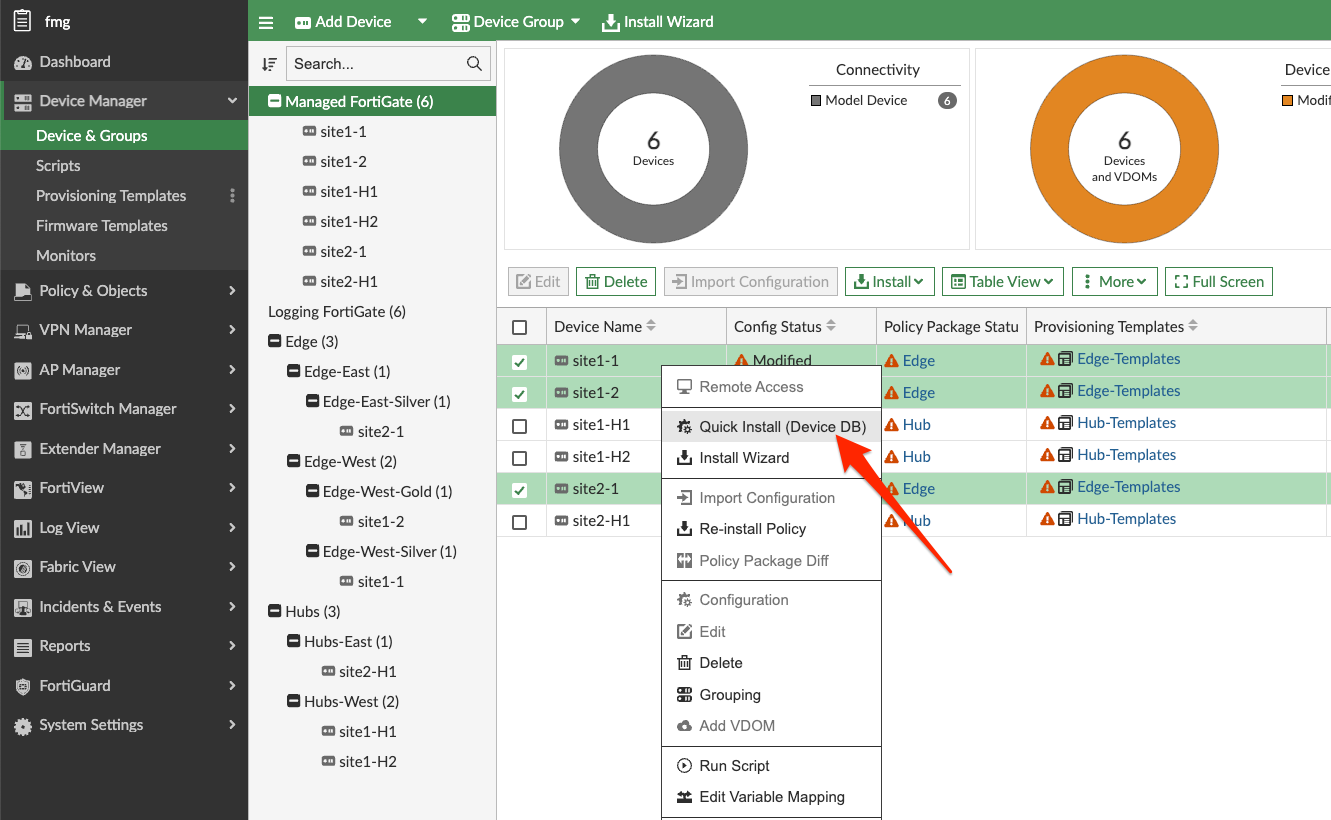
Task: Check the site1-H1 row checkbox
Action: (x=519, y=426)
